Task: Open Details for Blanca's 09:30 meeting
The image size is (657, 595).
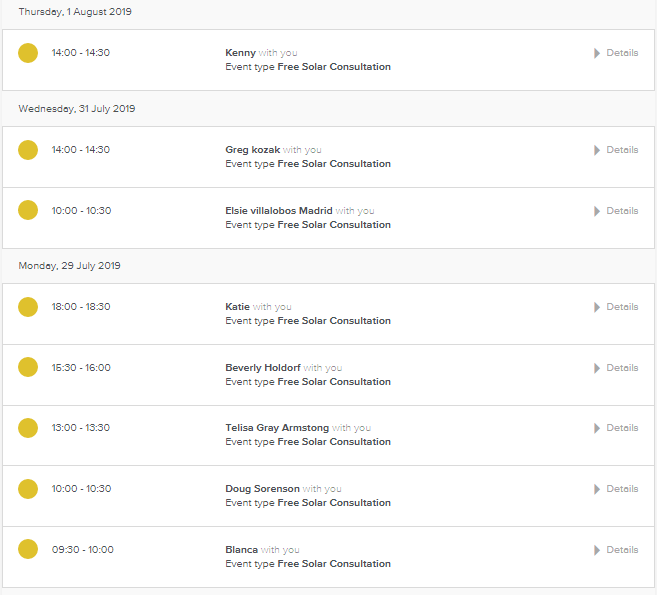Action: pos(616,550)
